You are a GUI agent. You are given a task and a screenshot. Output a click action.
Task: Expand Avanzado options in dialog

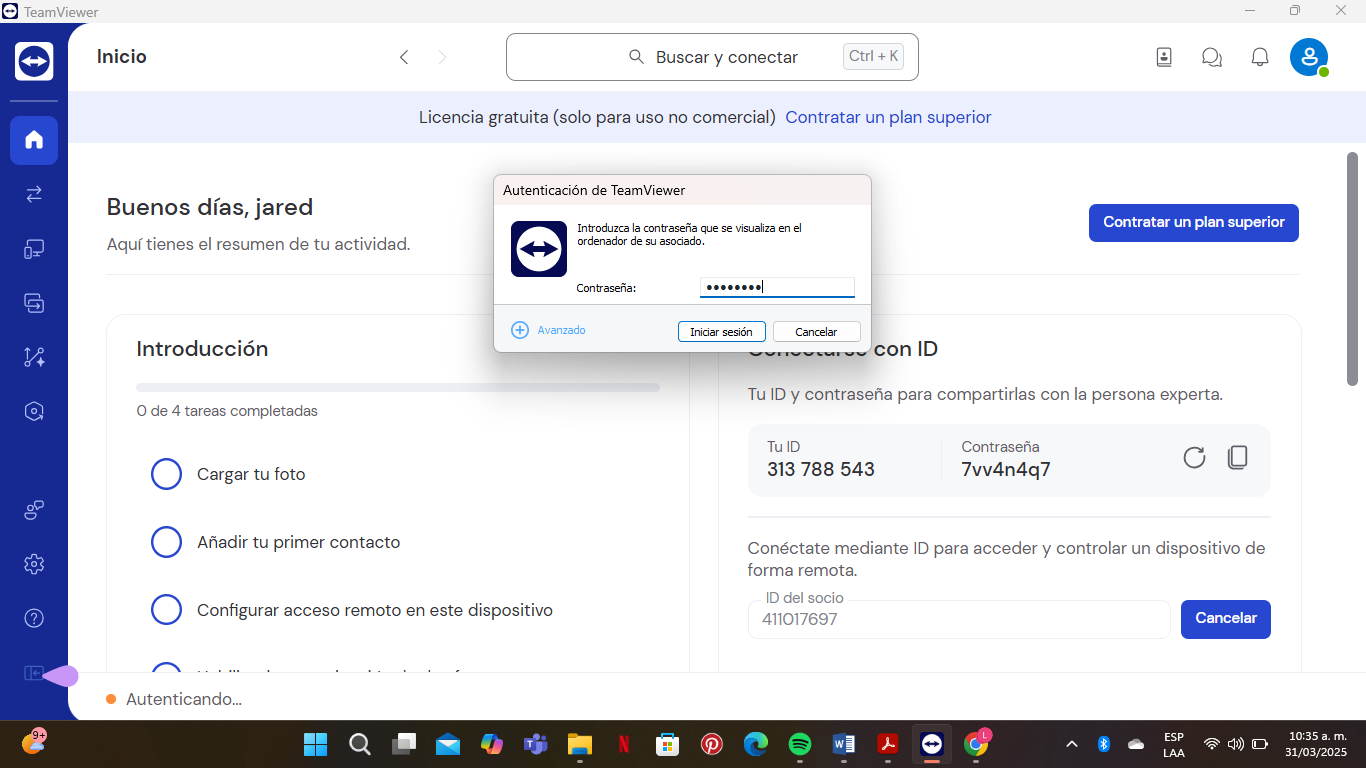pos(549,330)
